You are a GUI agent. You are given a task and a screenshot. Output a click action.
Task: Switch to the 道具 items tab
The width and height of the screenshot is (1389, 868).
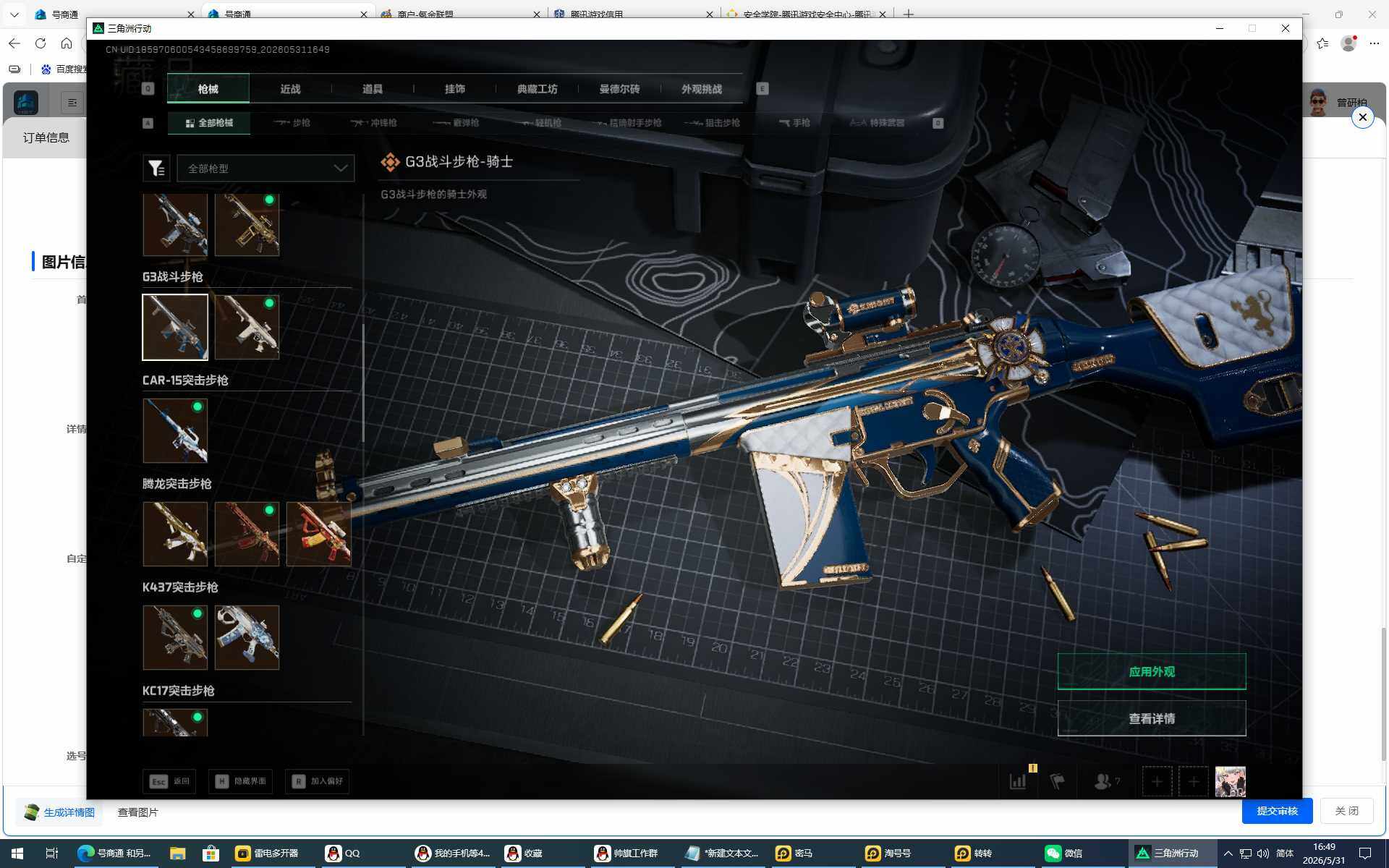(373, 89)
